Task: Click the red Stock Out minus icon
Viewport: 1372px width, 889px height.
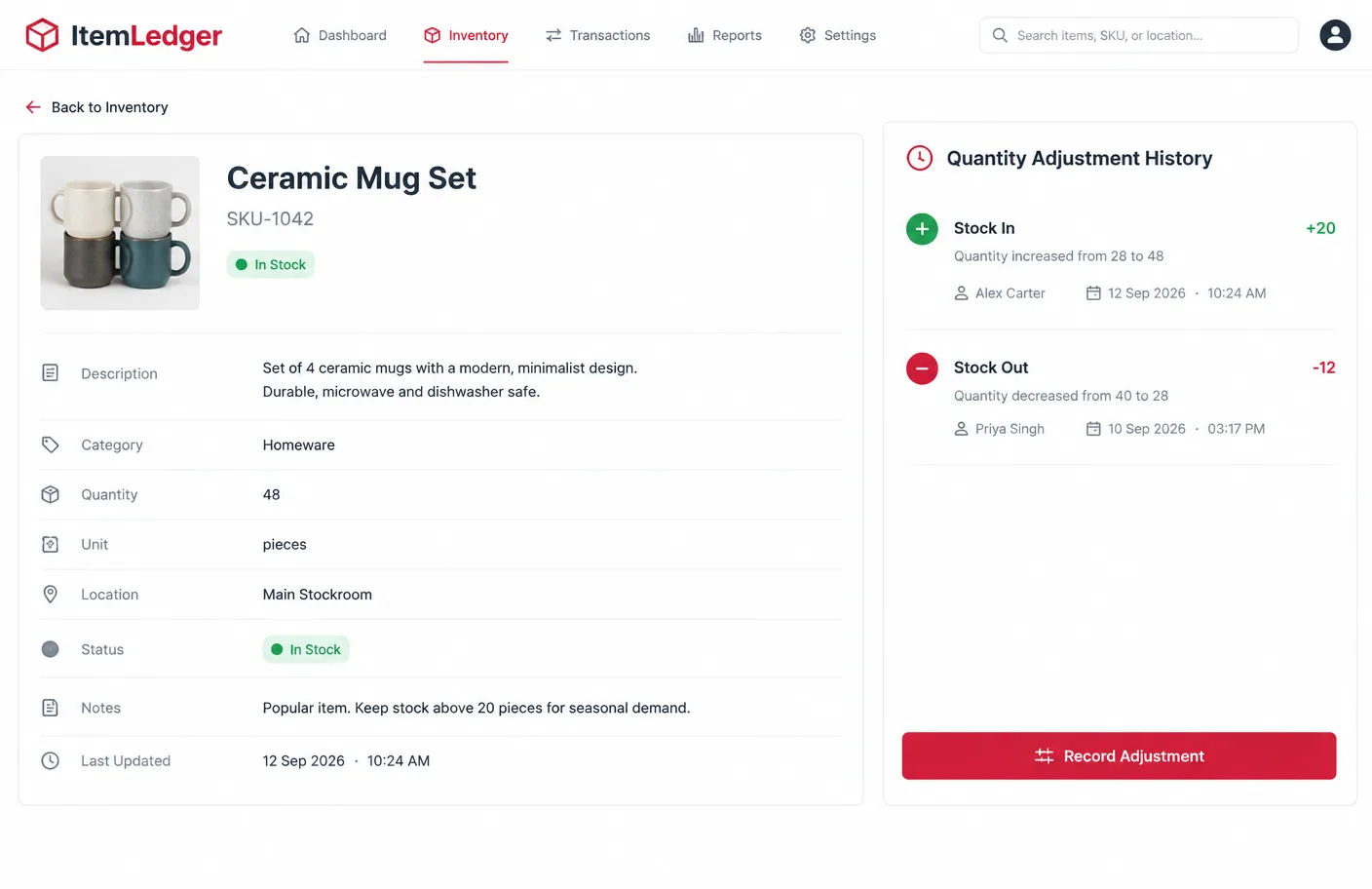Action: [922, 368]
